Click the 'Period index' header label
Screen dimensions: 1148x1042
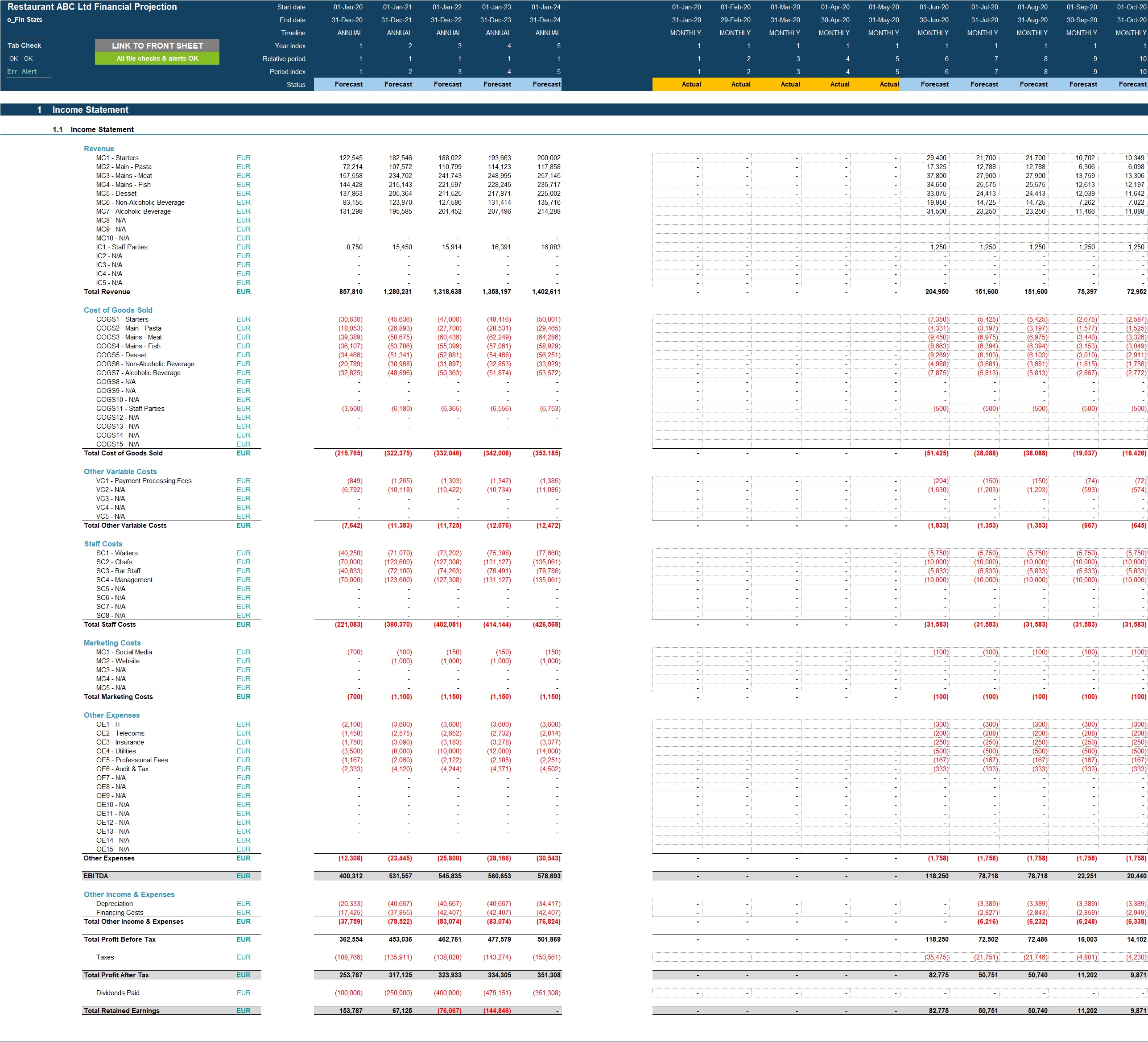point(288,72)
